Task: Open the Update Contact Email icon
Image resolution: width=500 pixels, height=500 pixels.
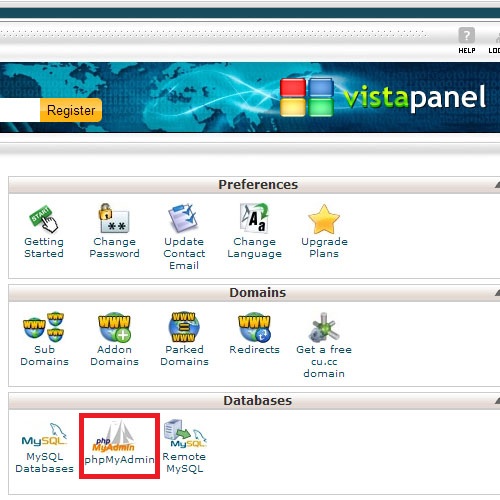Action: (x=184, y=218)
